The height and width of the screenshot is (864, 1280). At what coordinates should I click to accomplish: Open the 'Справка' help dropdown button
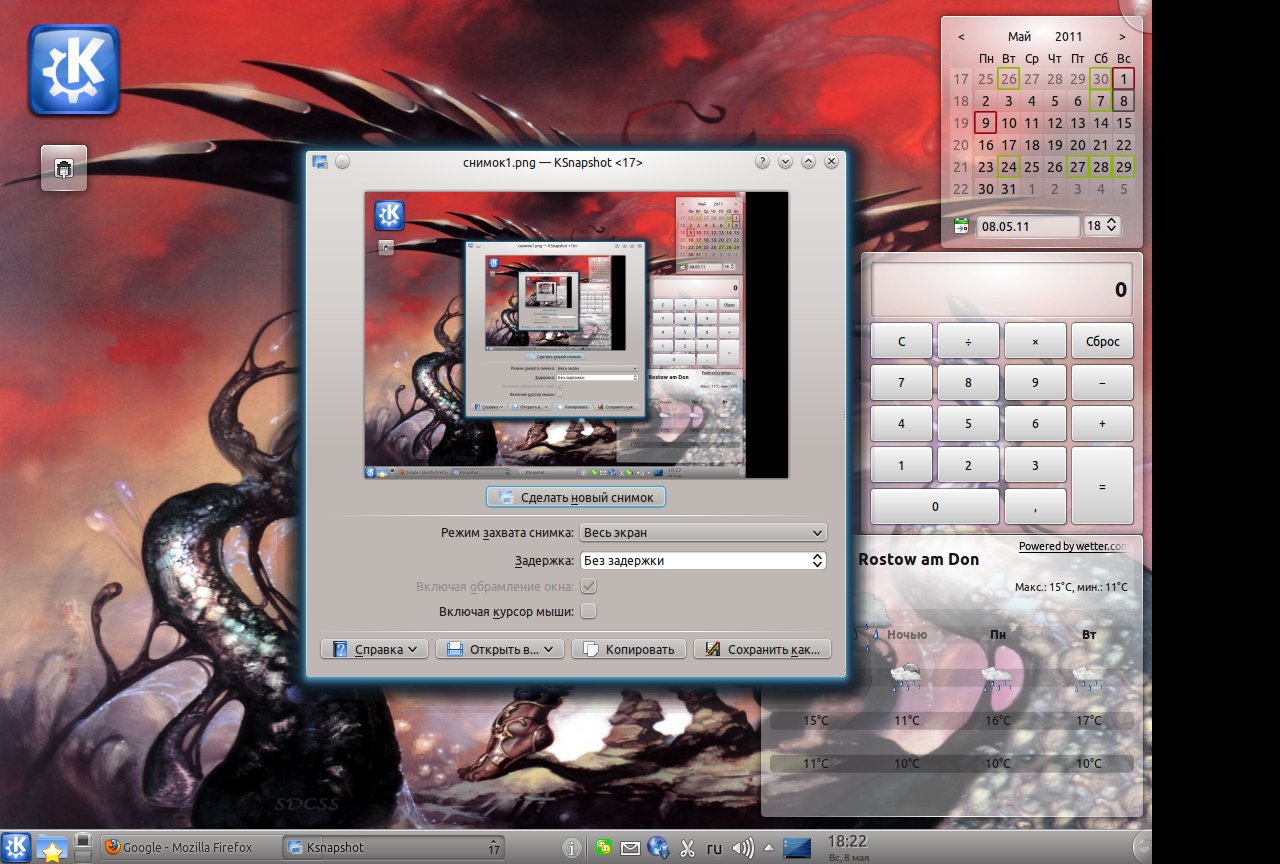[374, 649]
